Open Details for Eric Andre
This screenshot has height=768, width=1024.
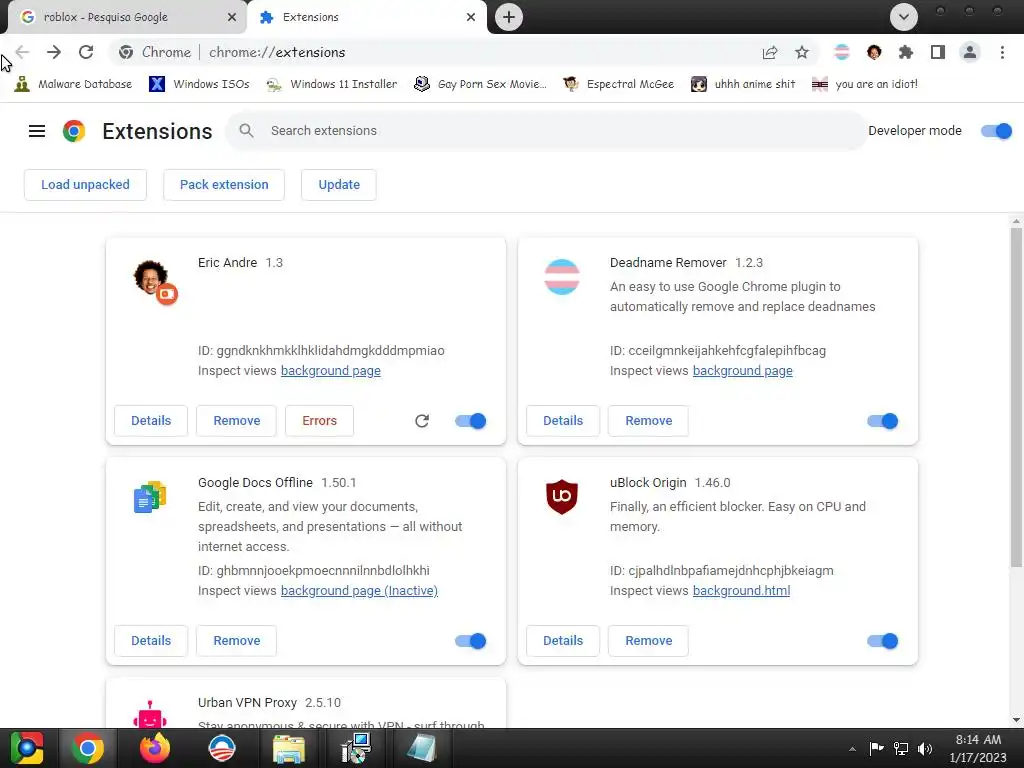151,421
